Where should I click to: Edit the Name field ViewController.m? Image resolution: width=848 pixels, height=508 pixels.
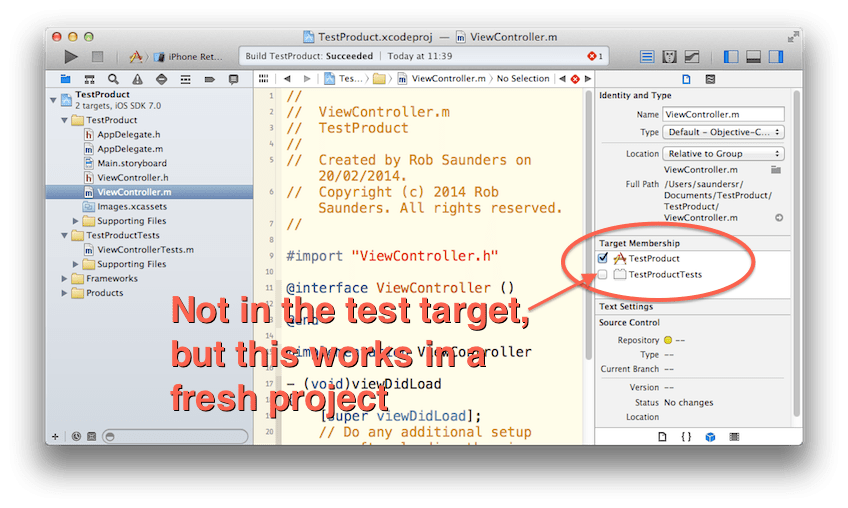pos(724,114)
